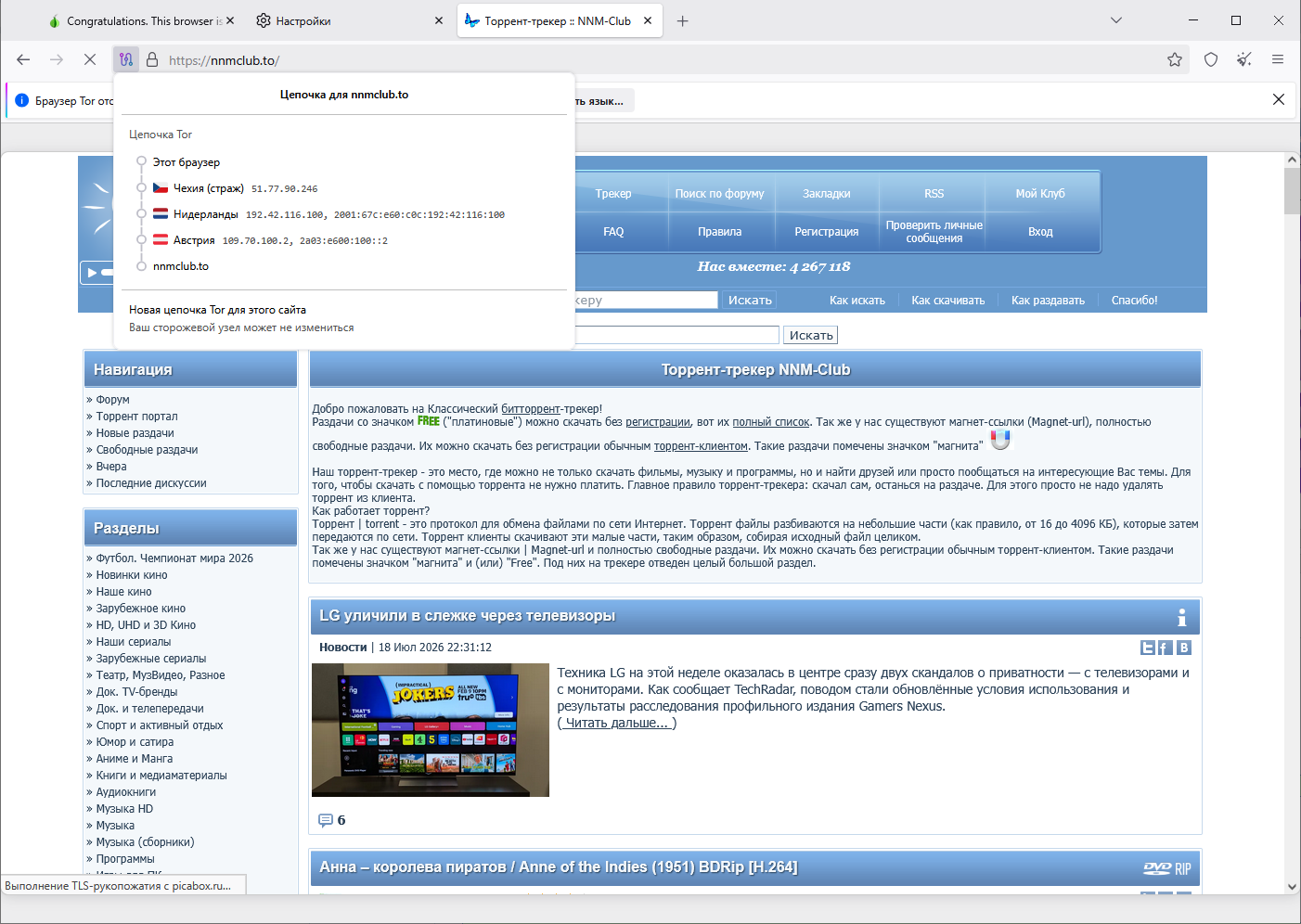1301x924 pixels.
Task: Open the Аудиокниги section
Action: click(x=126, y=792)
